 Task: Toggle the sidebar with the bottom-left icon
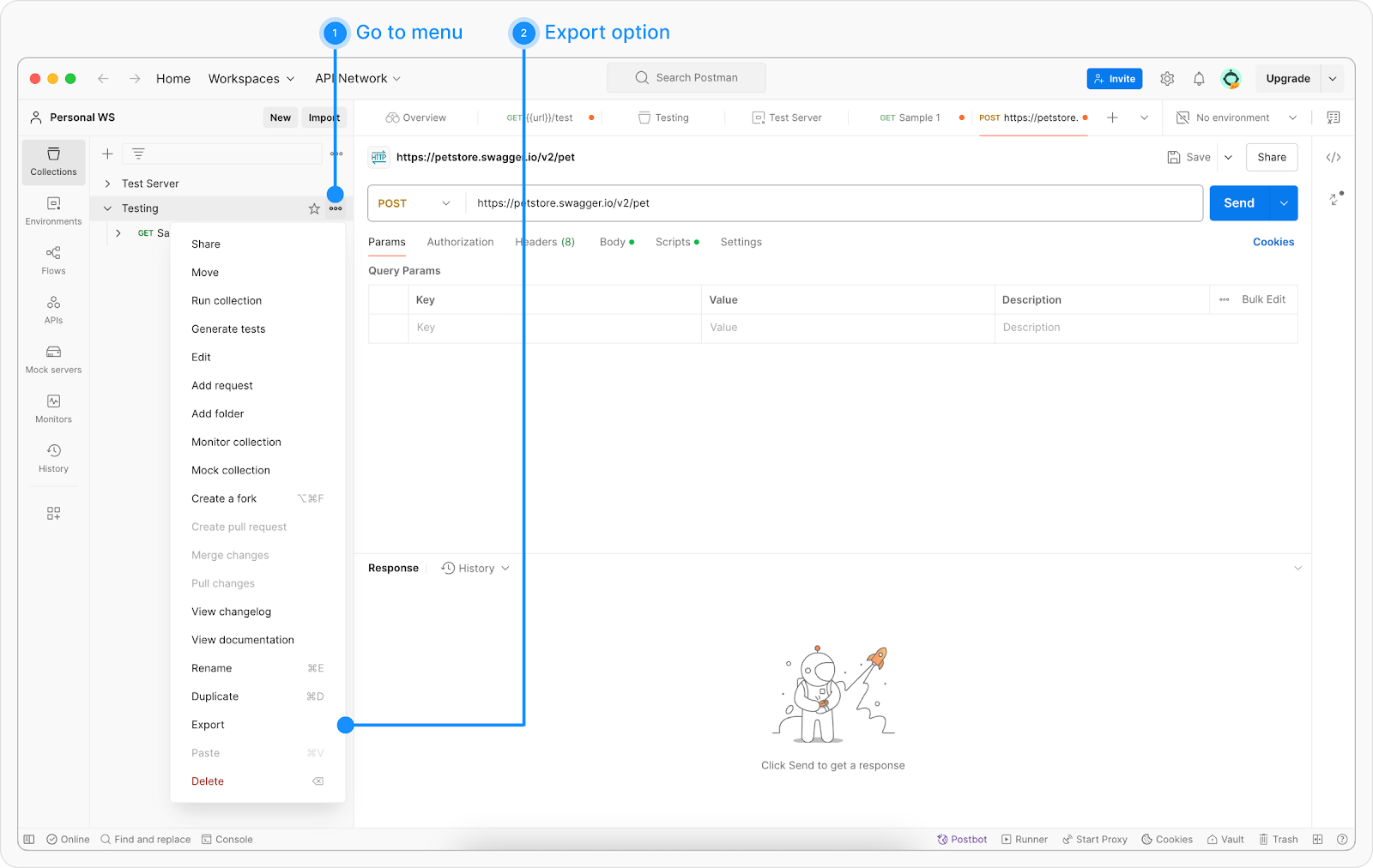(x=29, y=840)
